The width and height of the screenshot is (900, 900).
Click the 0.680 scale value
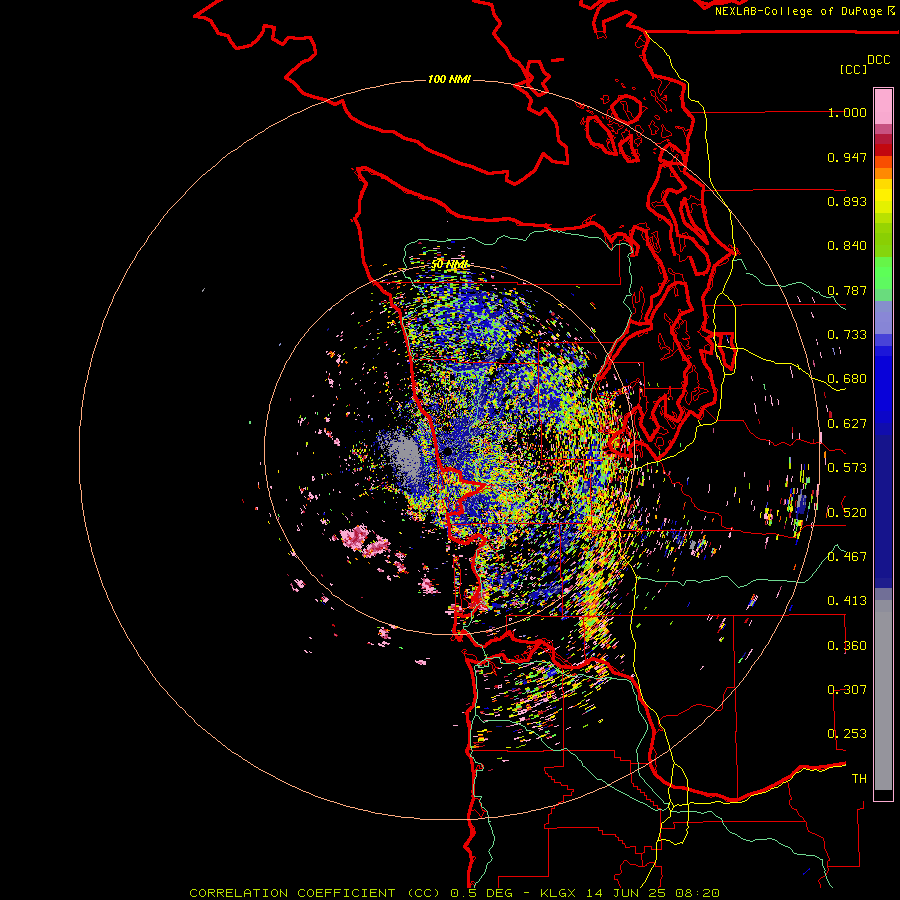pos(847,379)
